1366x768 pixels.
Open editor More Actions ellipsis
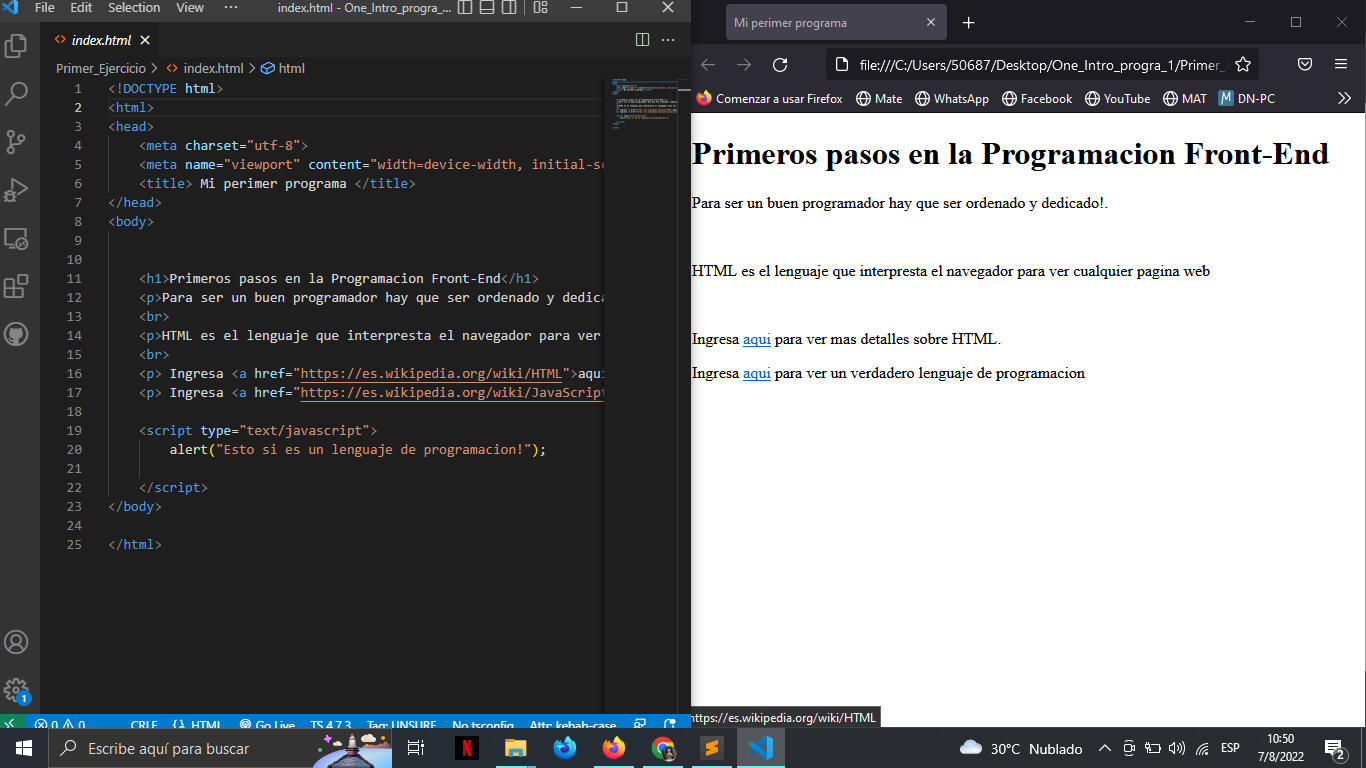click(669, 40)
